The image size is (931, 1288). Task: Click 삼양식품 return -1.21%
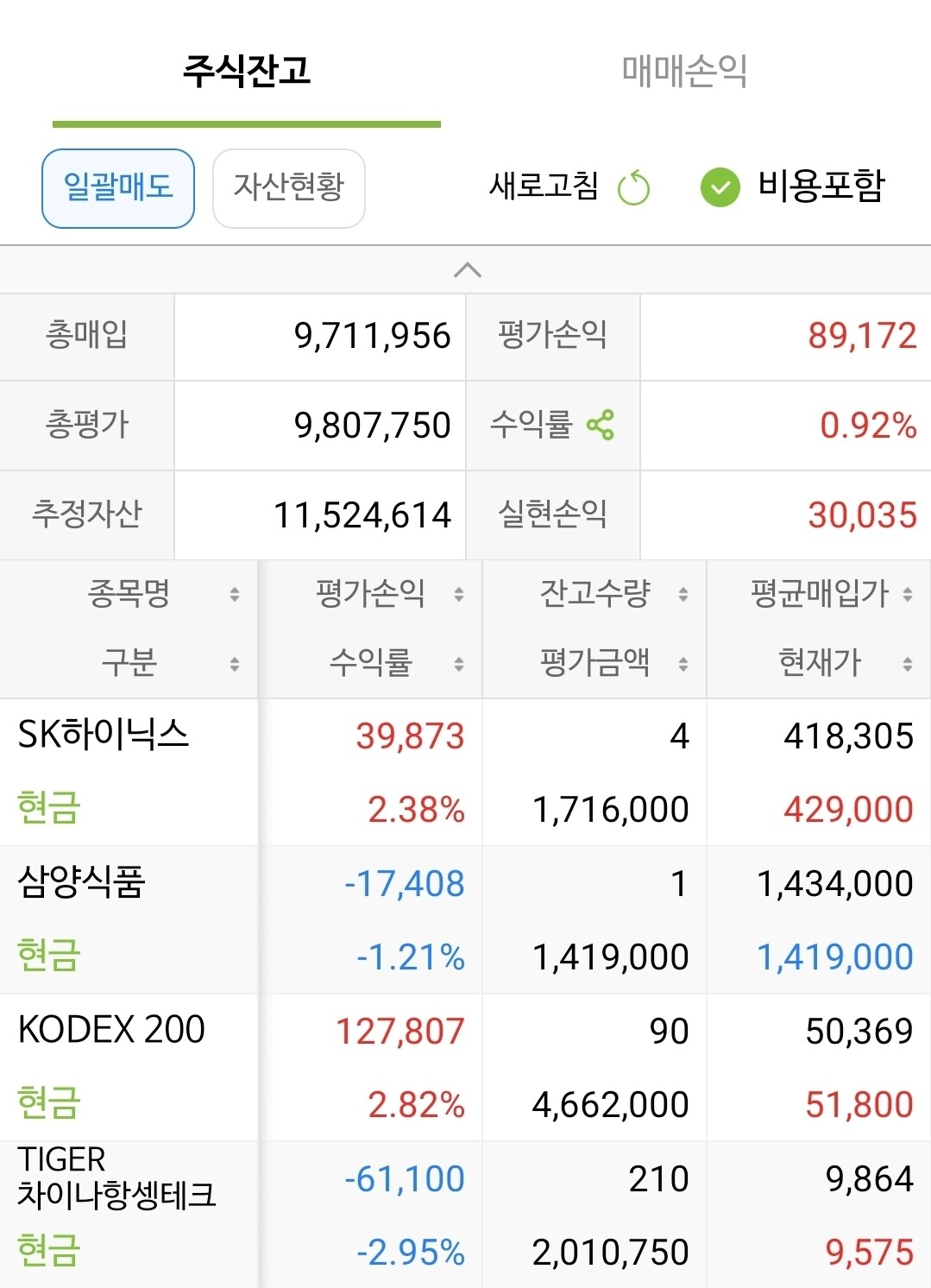411,957
